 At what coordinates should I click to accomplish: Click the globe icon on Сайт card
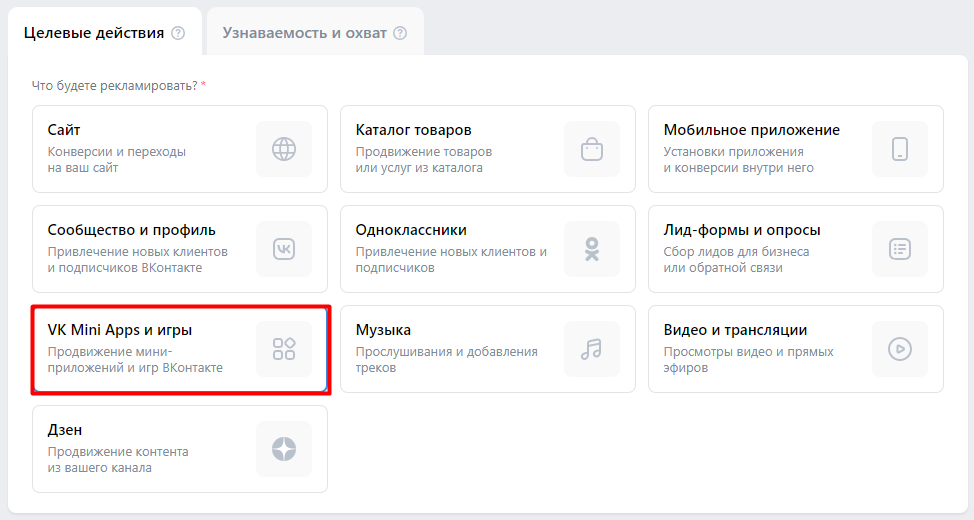click(x=284, y=149)
